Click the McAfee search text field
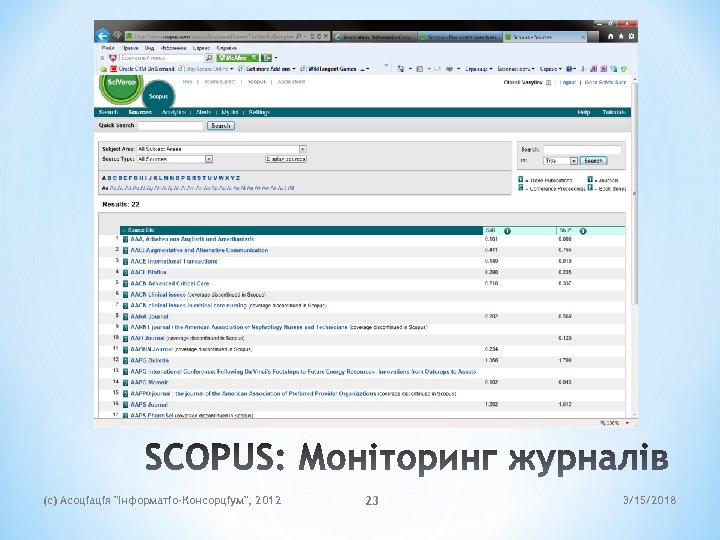 (x=161, y=58)
